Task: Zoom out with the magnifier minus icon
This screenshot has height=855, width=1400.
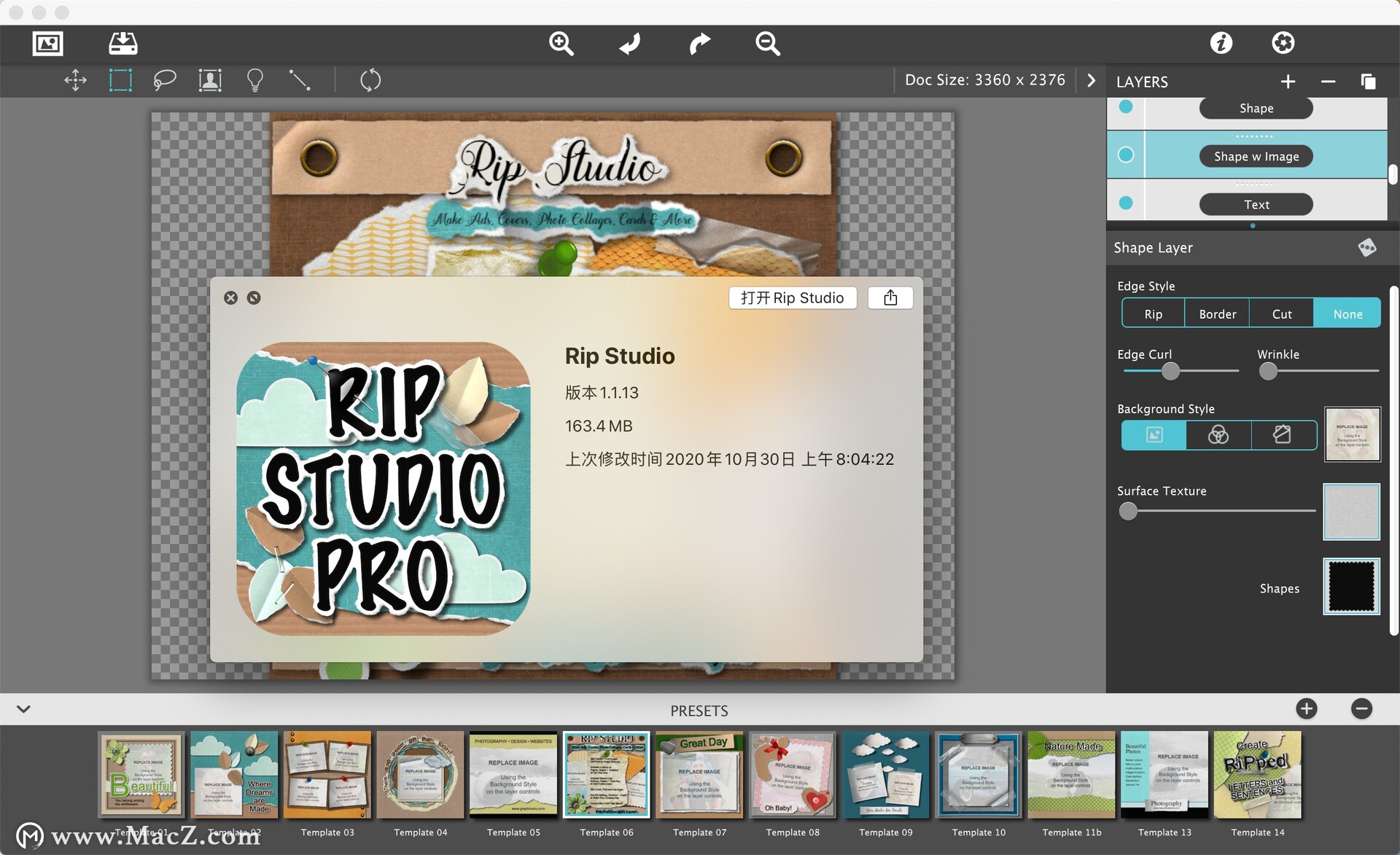Action: click(x=767, y=44)
